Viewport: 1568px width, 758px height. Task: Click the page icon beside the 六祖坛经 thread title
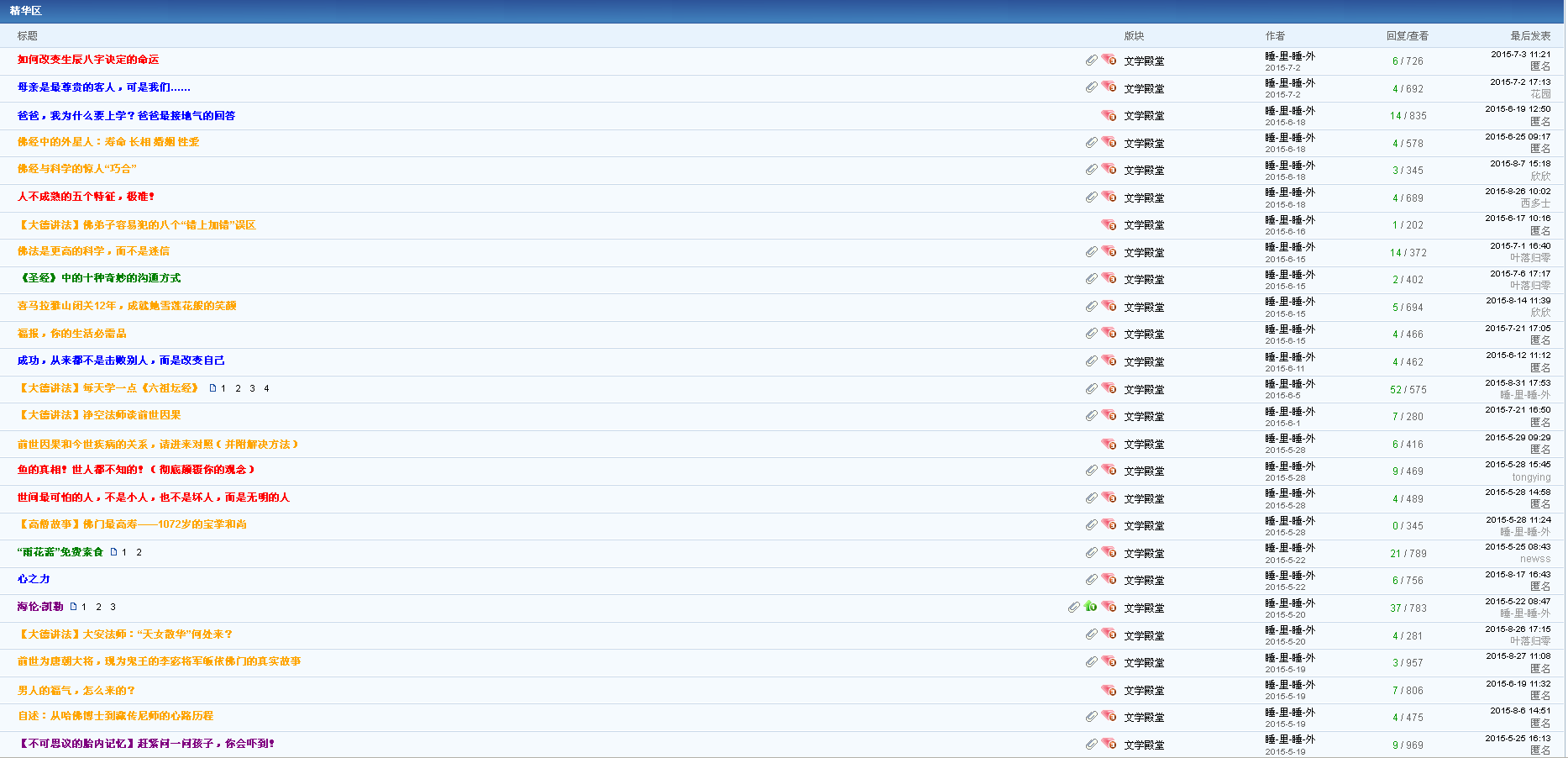coord(212,388)
